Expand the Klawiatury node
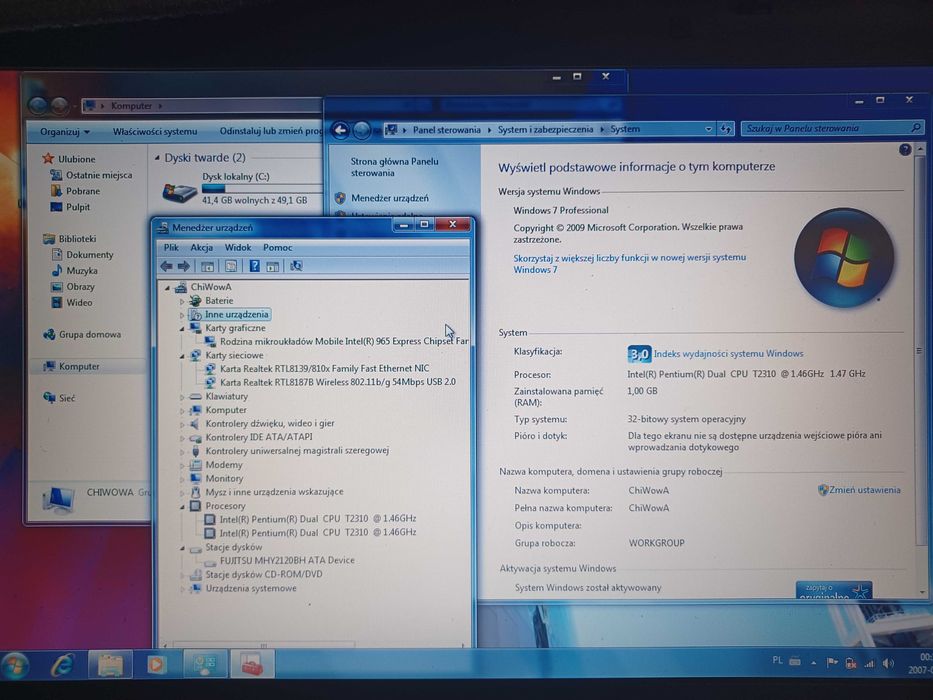933x700 pixels. coord(182,396)
